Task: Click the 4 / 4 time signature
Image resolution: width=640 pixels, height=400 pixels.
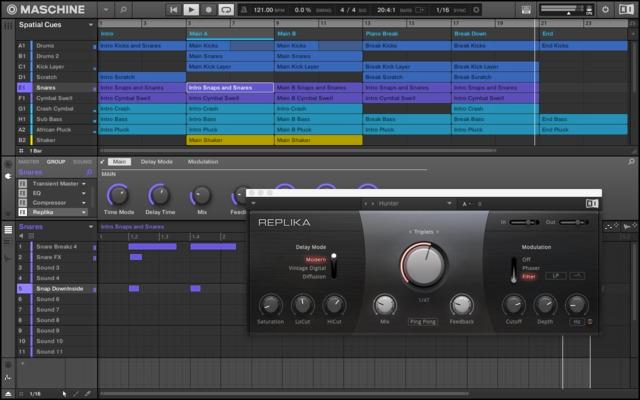Action: coord(348,10)
